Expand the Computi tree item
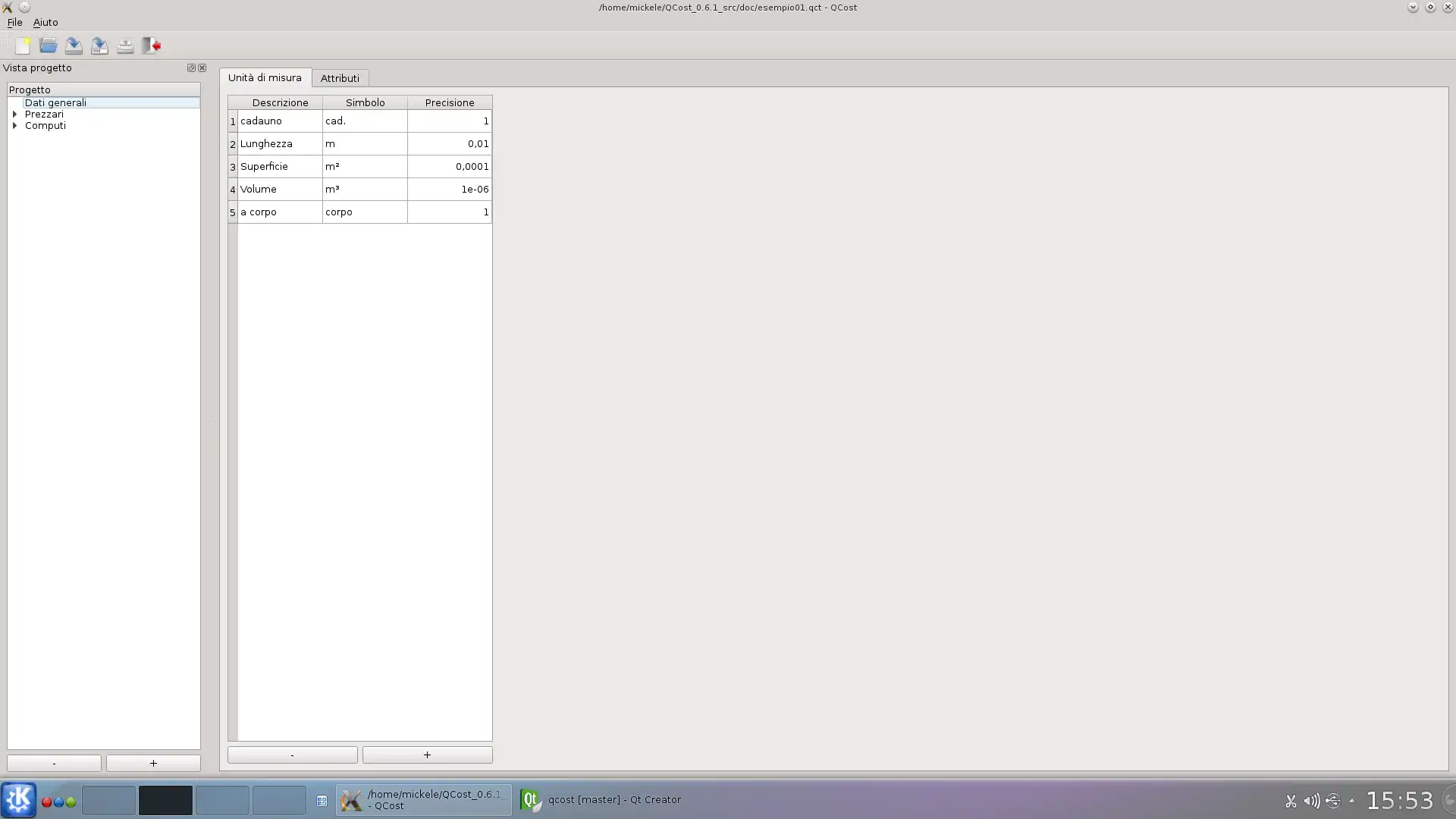Image resolution: width=1456 pixels, height=819 pixels. point(14,125)
